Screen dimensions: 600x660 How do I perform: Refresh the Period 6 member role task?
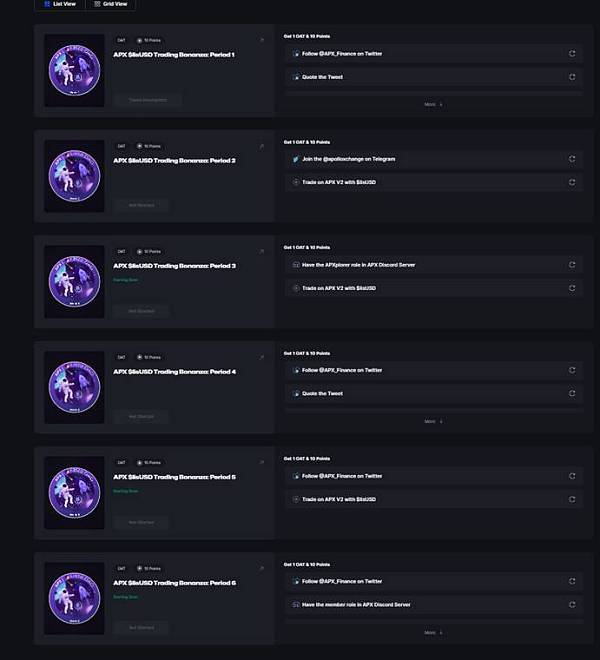[x=572, y=604]
